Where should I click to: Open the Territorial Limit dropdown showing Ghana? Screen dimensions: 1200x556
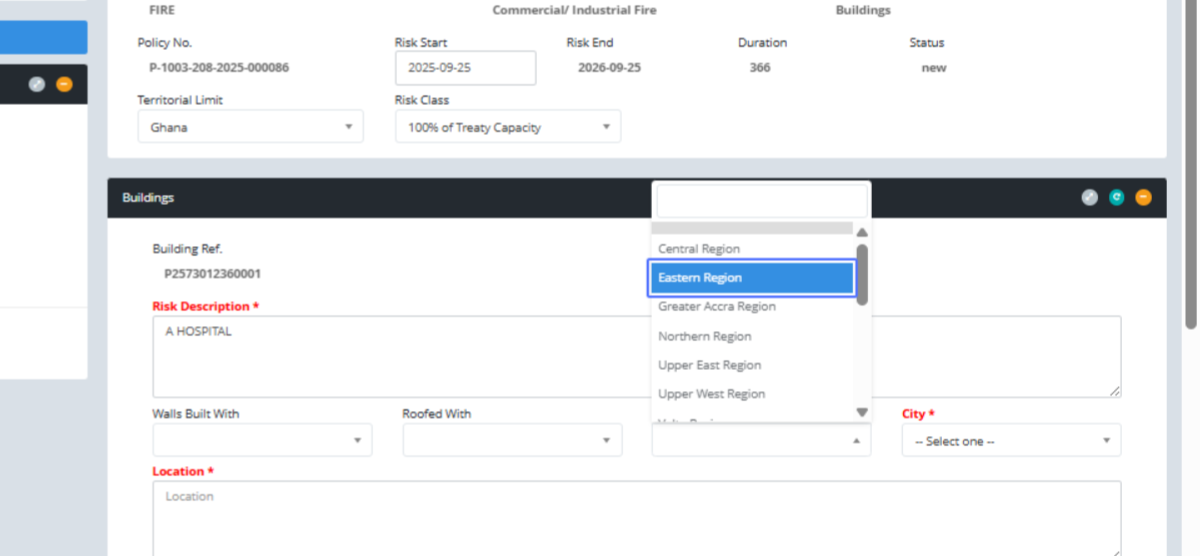coord(250,127)
